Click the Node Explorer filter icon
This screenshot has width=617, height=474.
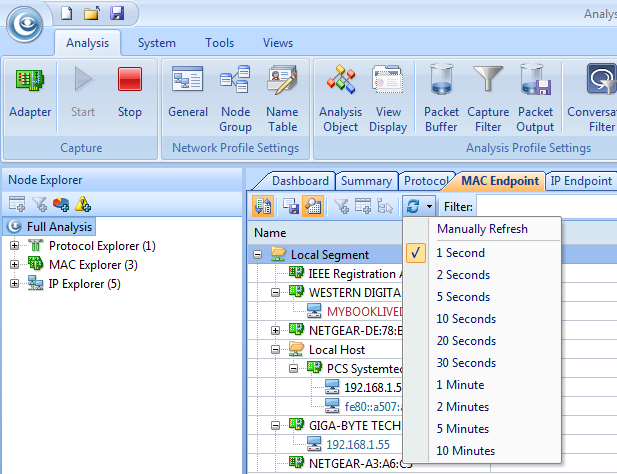click(x=39, y=204)
